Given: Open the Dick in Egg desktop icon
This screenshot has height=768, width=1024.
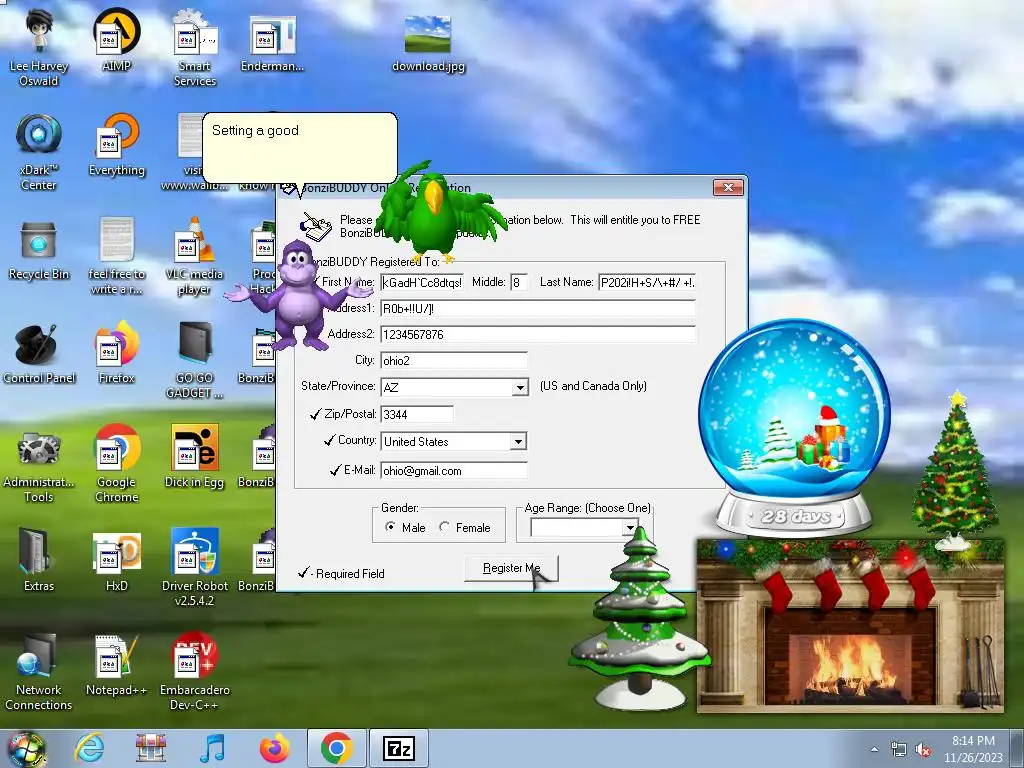Looking at the screenshot, I should tap(194, 456).
